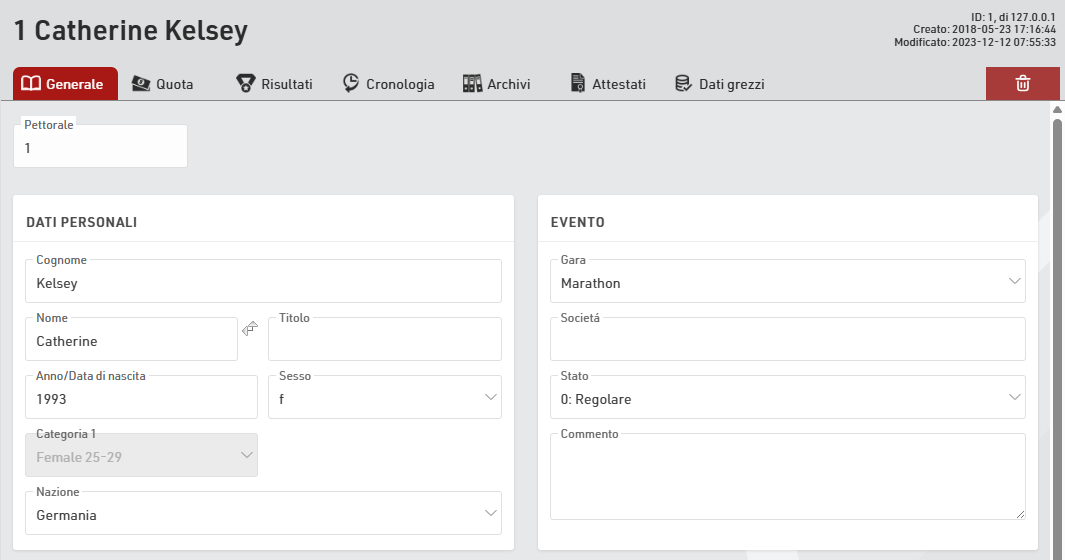Viewport: 1065px width, 560px height.
Task: Click the medal icon beside Risultati
Action: click(x=245, y=84)
